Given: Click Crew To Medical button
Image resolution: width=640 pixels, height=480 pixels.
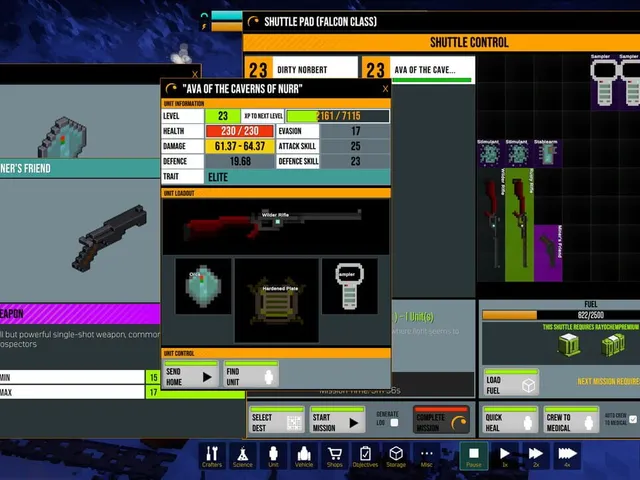Looking at the screenshot, I should pyautogui.click(x=571, y=420).
